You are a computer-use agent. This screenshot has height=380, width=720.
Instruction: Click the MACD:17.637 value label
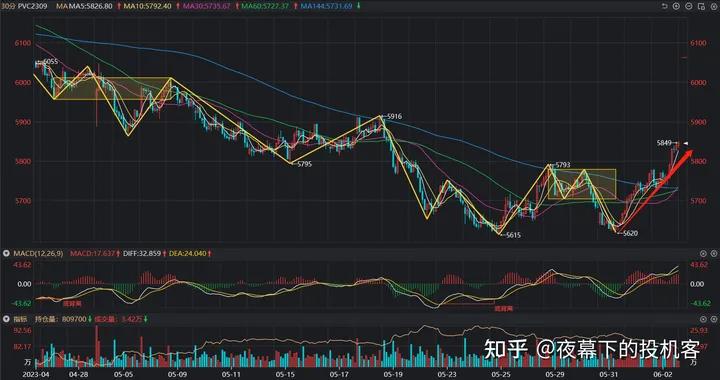pos(92,253)
